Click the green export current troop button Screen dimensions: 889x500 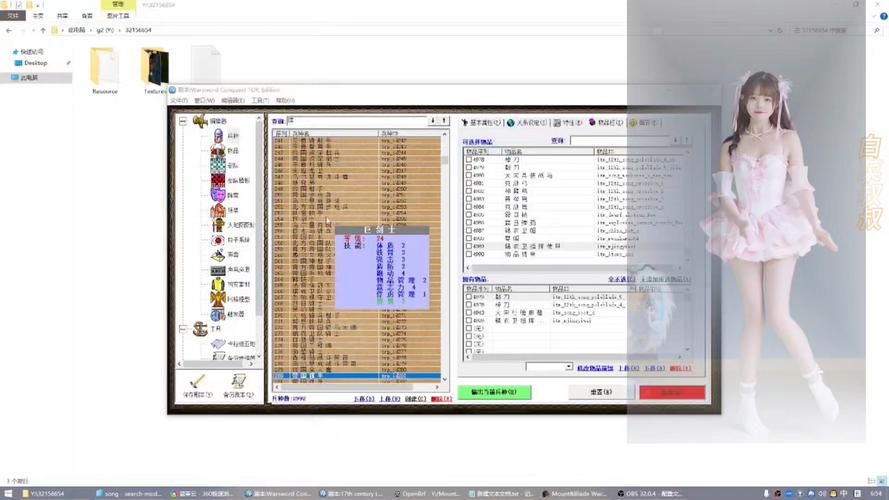click(494, 392)
